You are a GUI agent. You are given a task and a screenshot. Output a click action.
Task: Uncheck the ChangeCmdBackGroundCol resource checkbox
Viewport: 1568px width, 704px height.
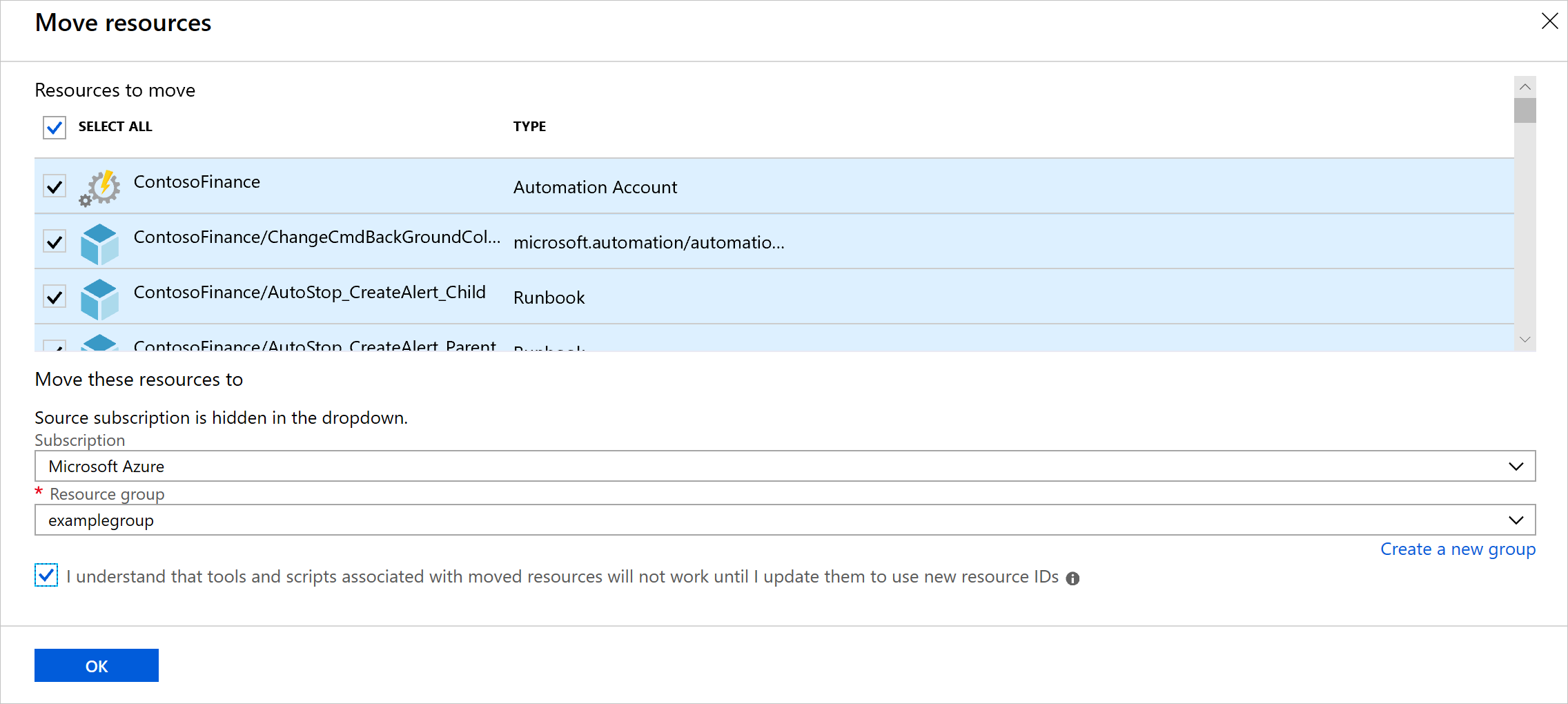point(55,242)
